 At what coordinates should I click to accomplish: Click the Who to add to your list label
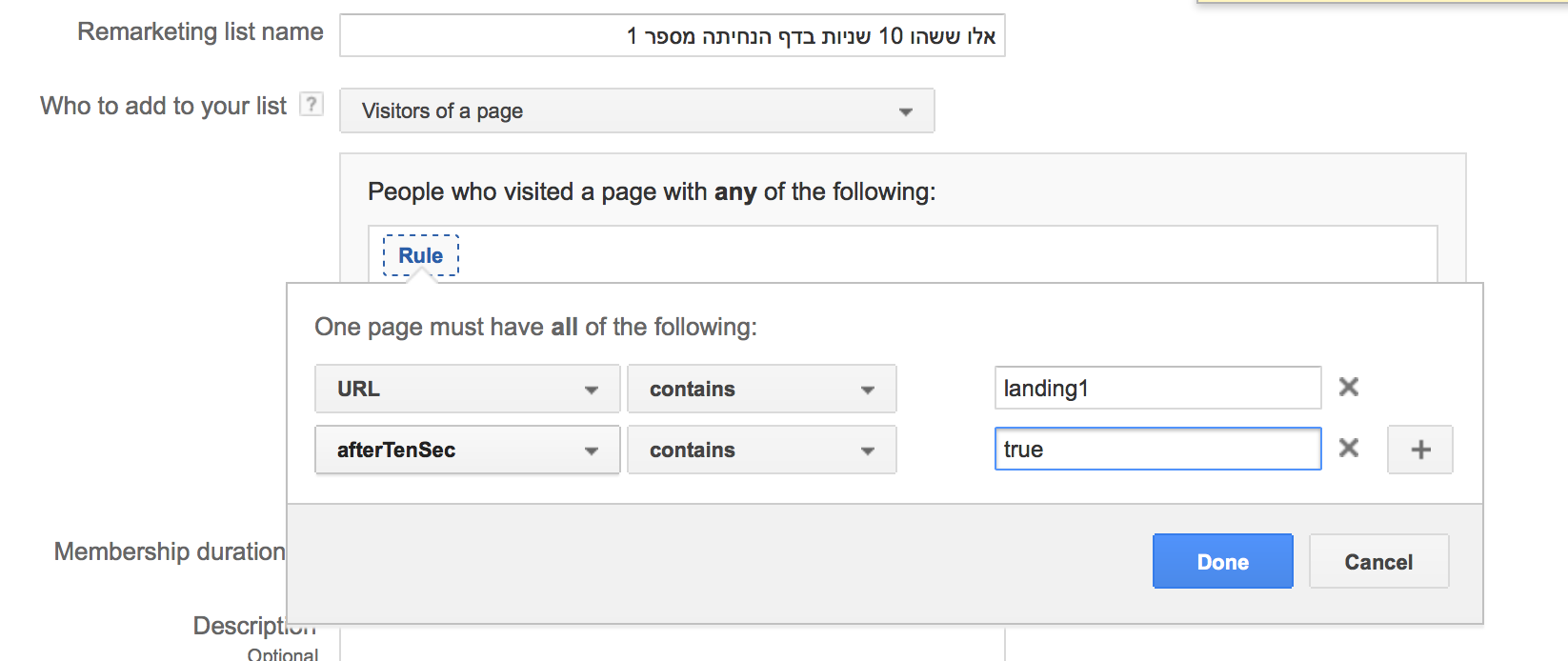click(163, 106)
